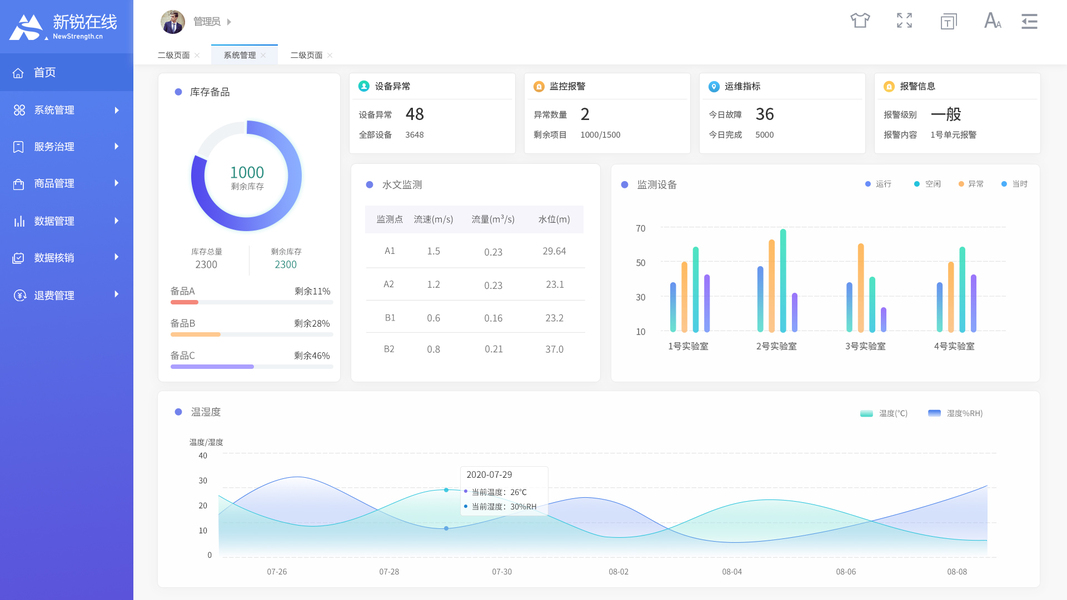1067x600 pixels.
Task: Click the home icon beside 首页
Action: [x=18, y=72]
